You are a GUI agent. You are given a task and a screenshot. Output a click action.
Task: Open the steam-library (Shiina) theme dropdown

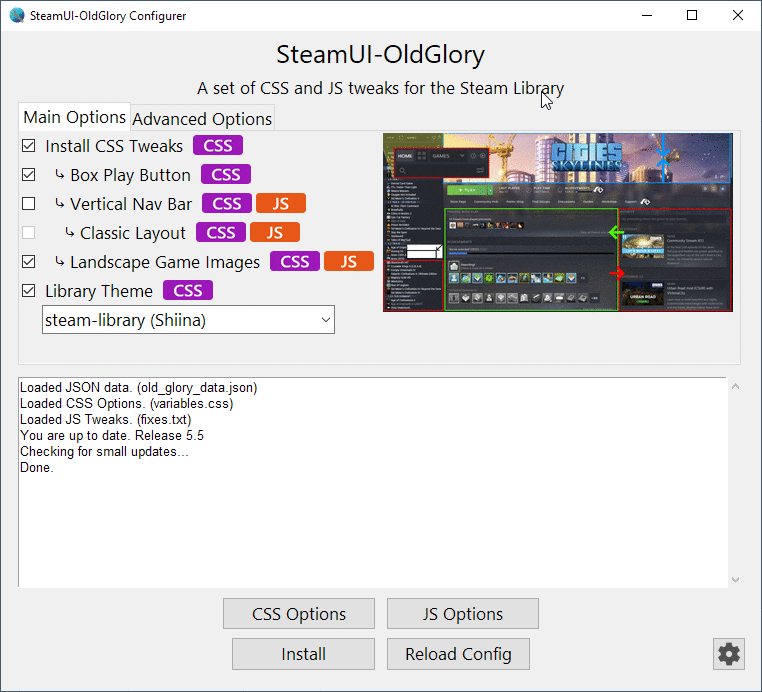189,320
